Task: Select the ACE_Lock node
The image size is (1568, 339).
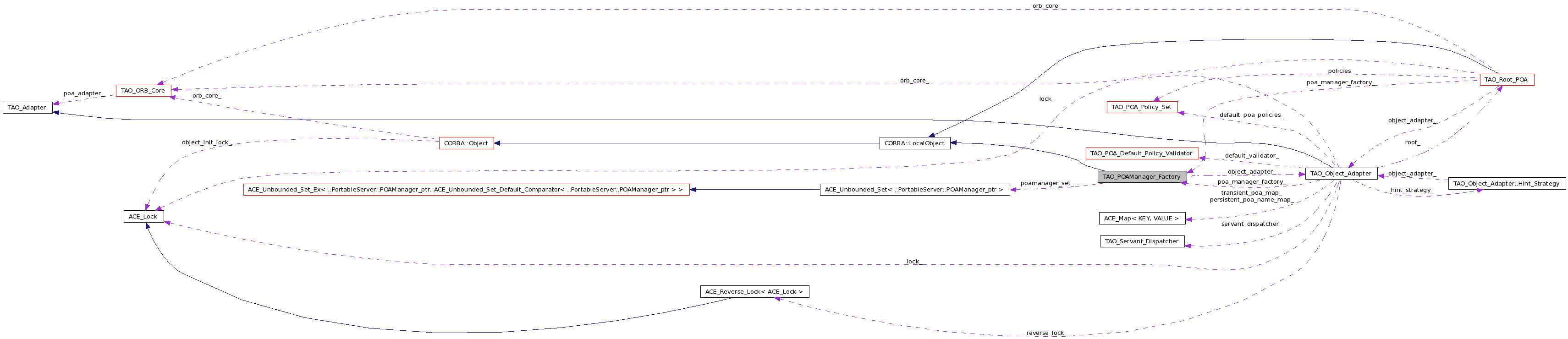Action: tap(143, 217)
